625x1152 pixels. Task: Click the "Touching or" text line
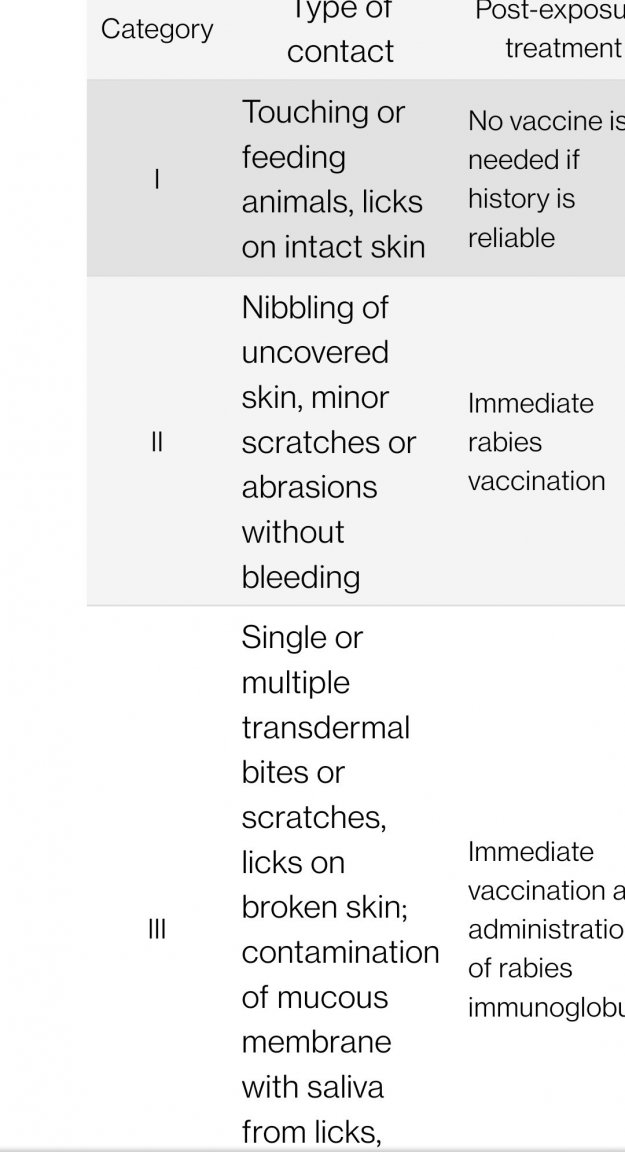coord(323,112)
